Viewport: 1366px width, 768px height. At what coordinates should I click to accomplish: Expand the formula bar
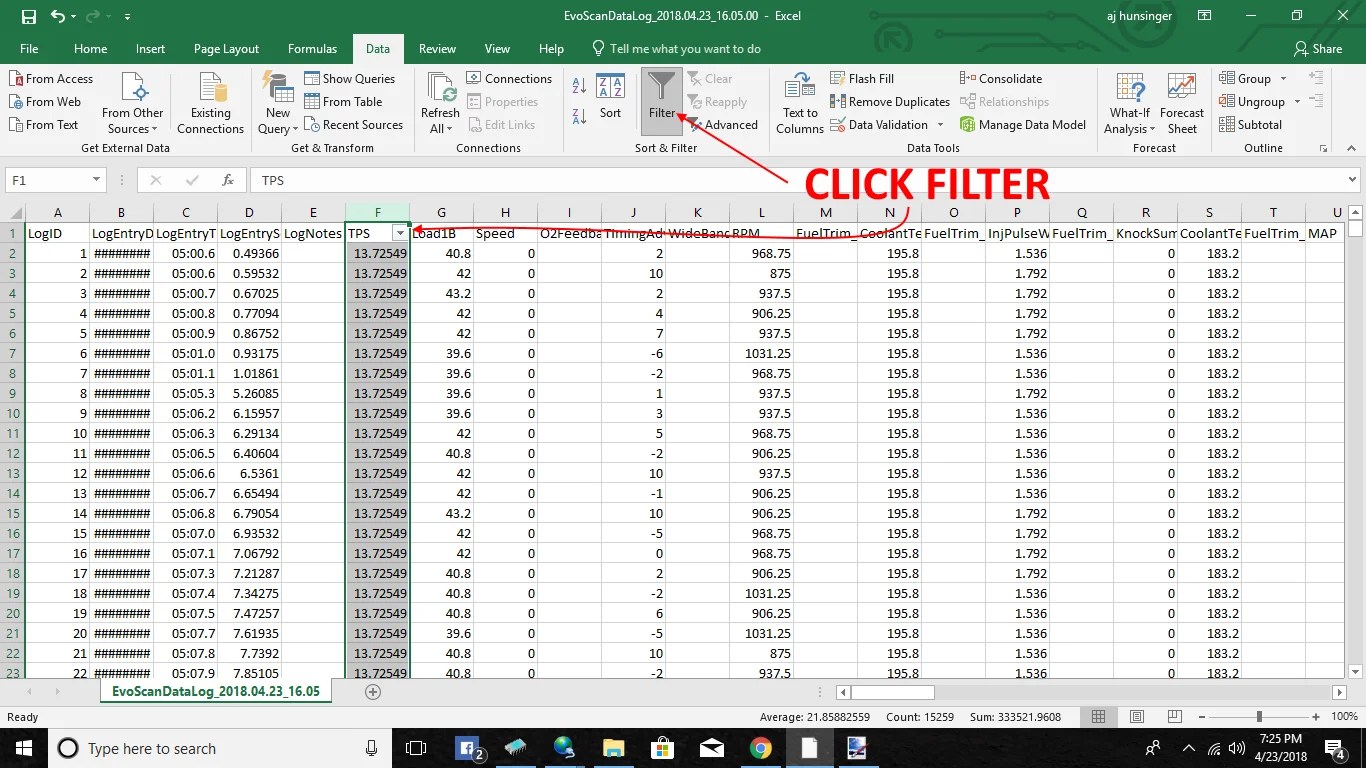pyautogui.click(x=1353, y=180)
